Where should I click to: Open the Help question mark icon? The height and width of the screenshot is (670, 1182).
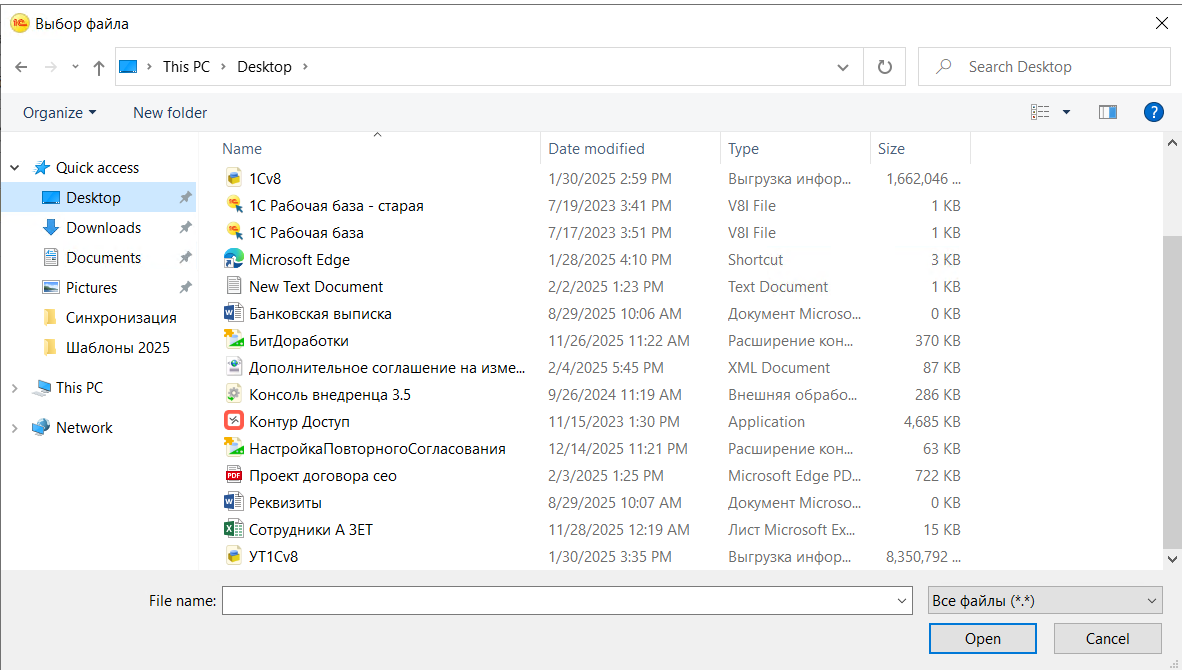1153,112
